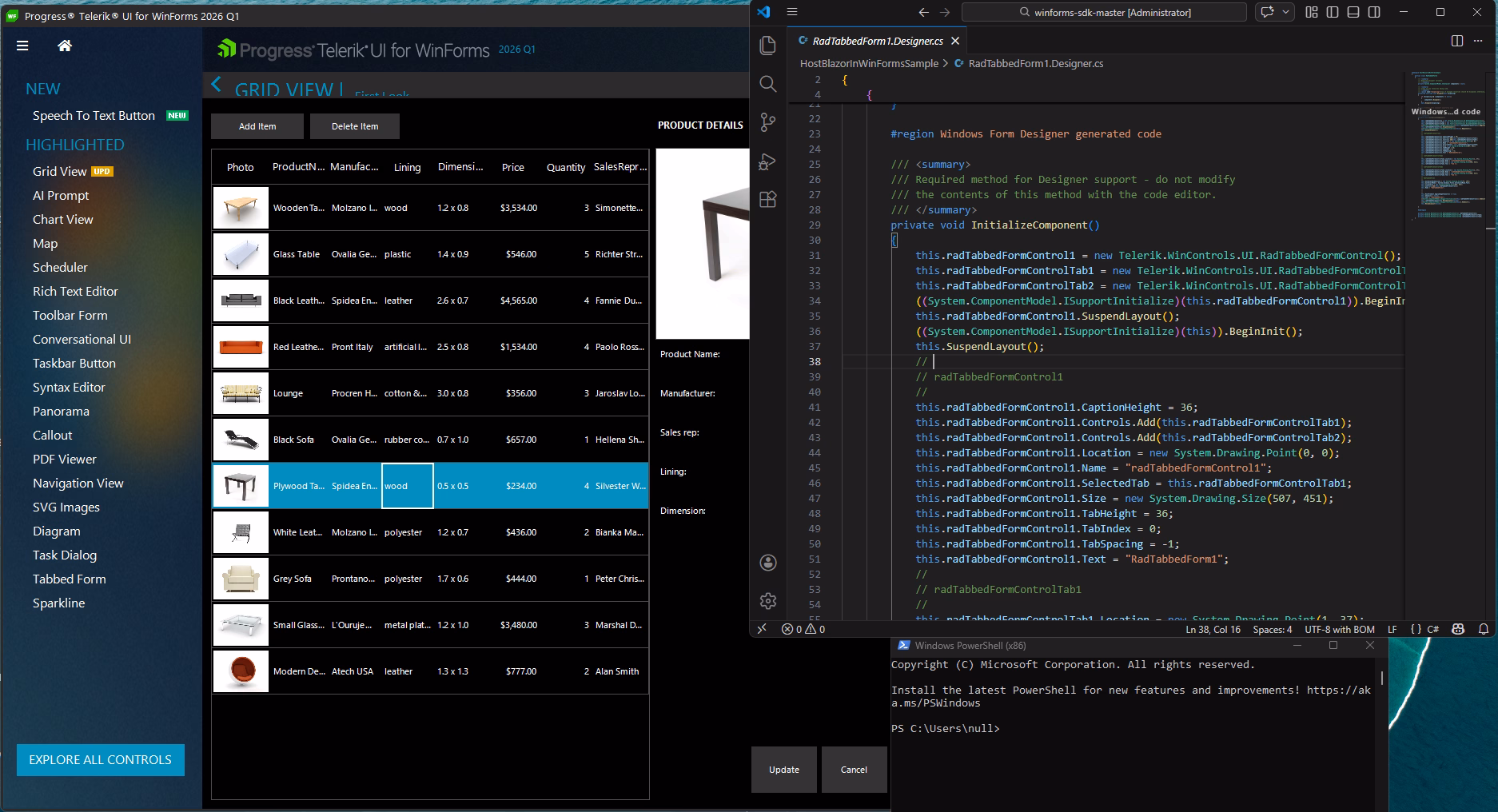Close the RadTabbedForm1.Designer.cs tab

coord(955,41)
